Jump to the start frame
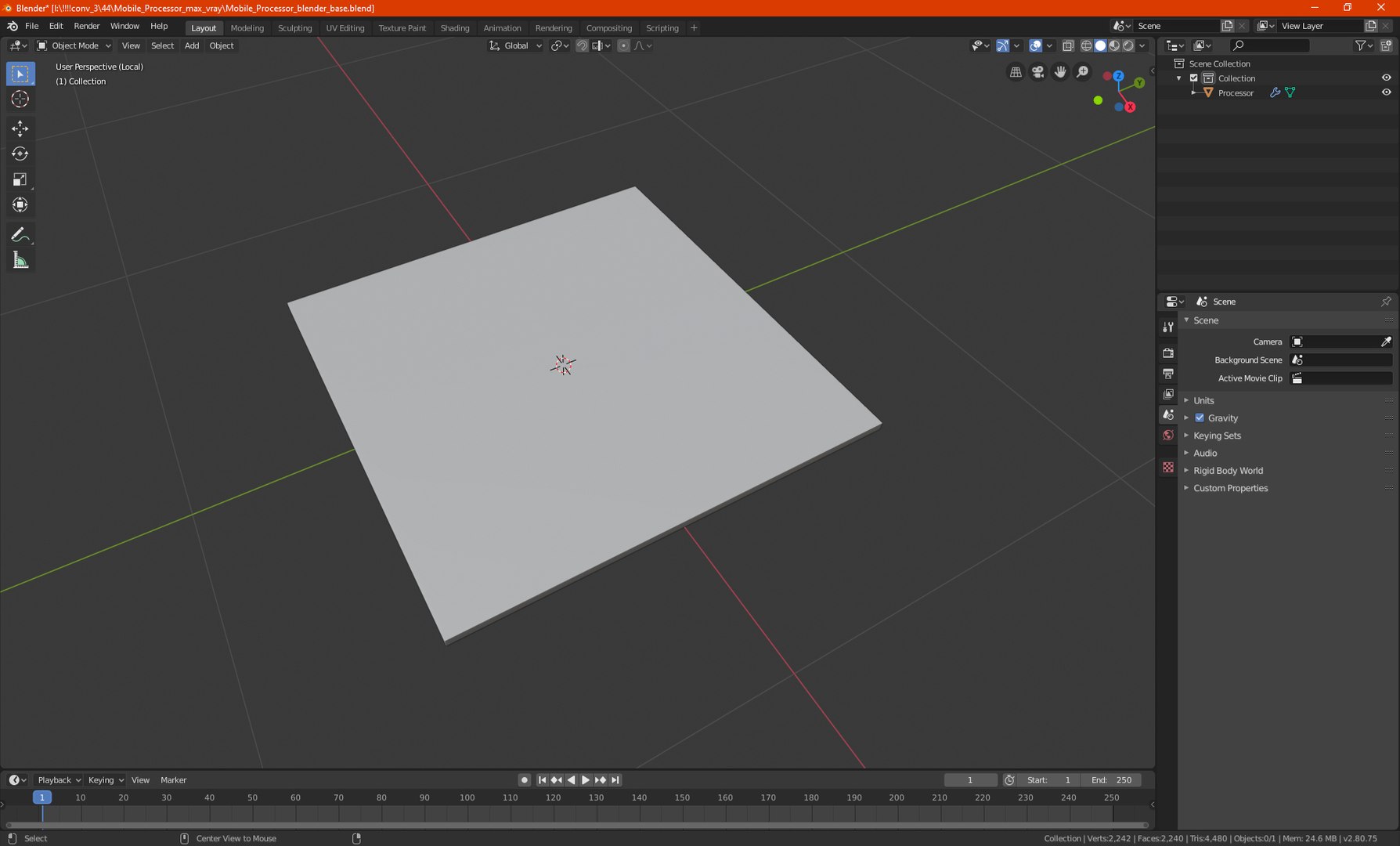 (542, 780)
